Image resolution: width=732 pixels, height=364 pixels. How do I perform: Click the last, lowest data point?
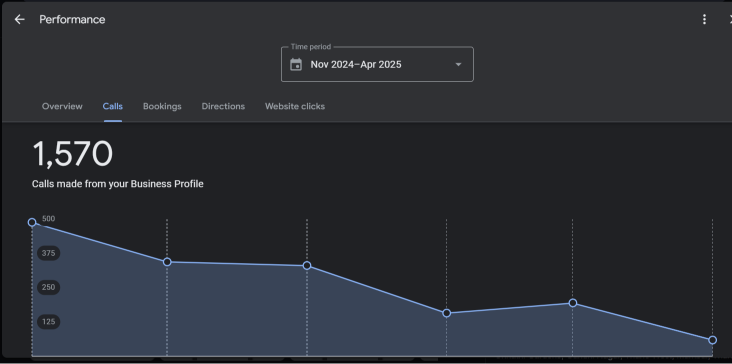click(x=712, y=340)
